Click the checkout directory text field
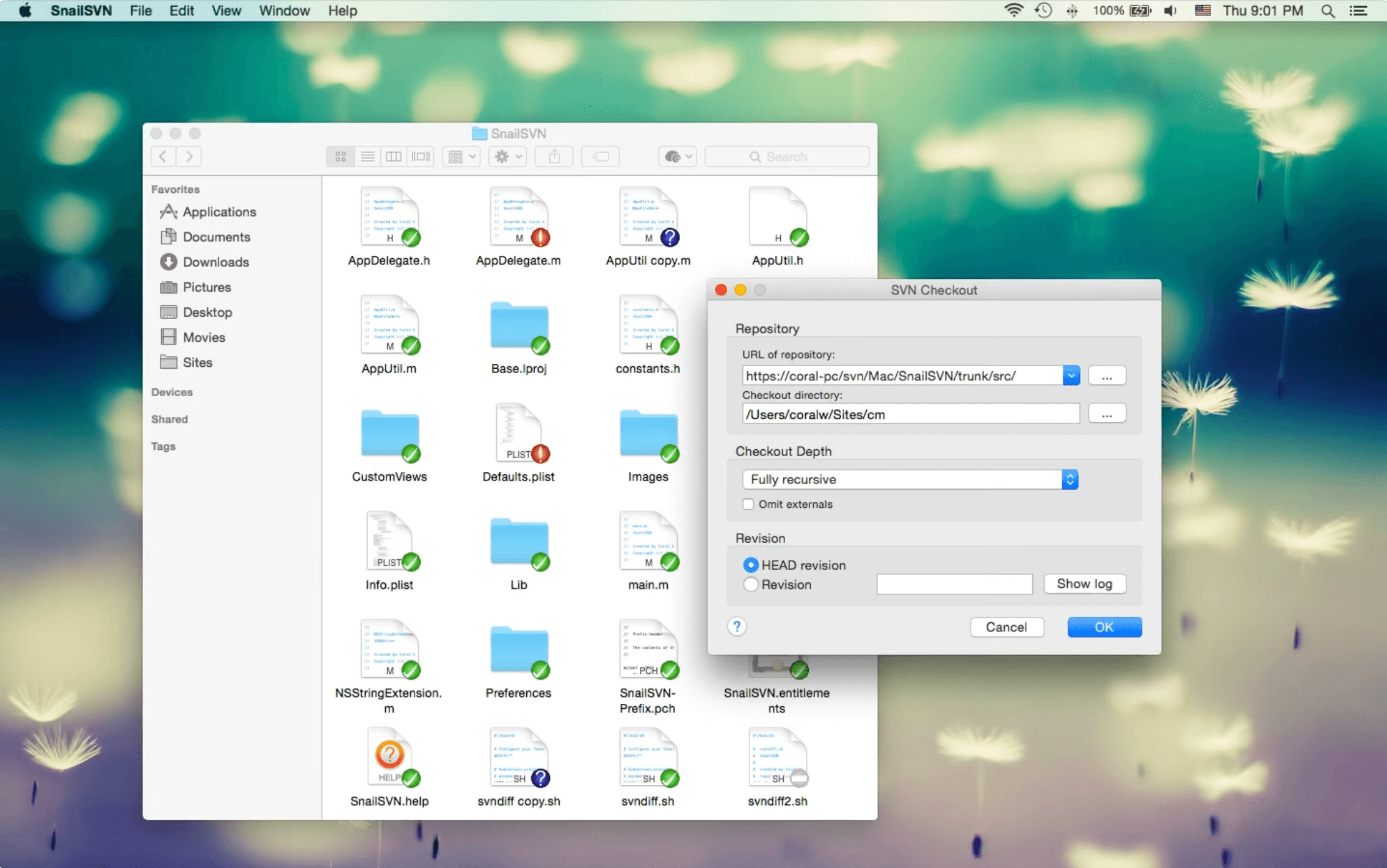The height and width of the screenshot is (868, 1387). pyautogui.click(x=911, y=414)
